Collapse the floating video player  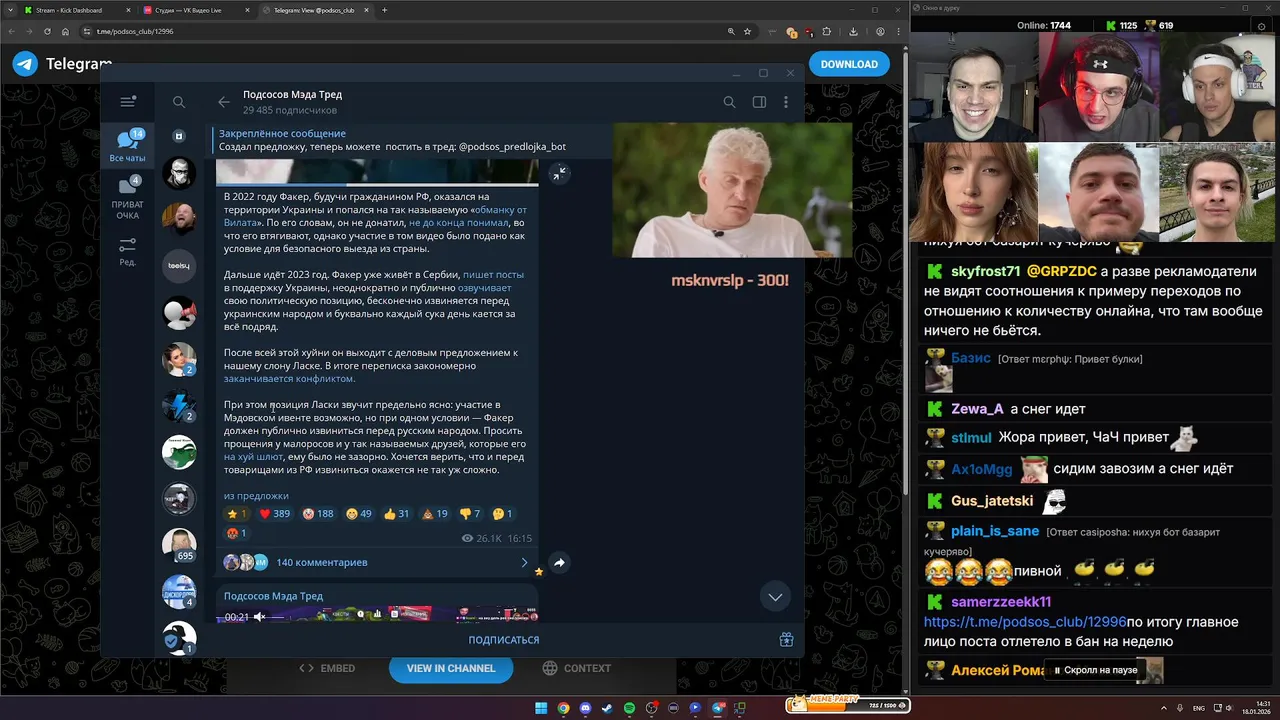(x=560, y=174)
